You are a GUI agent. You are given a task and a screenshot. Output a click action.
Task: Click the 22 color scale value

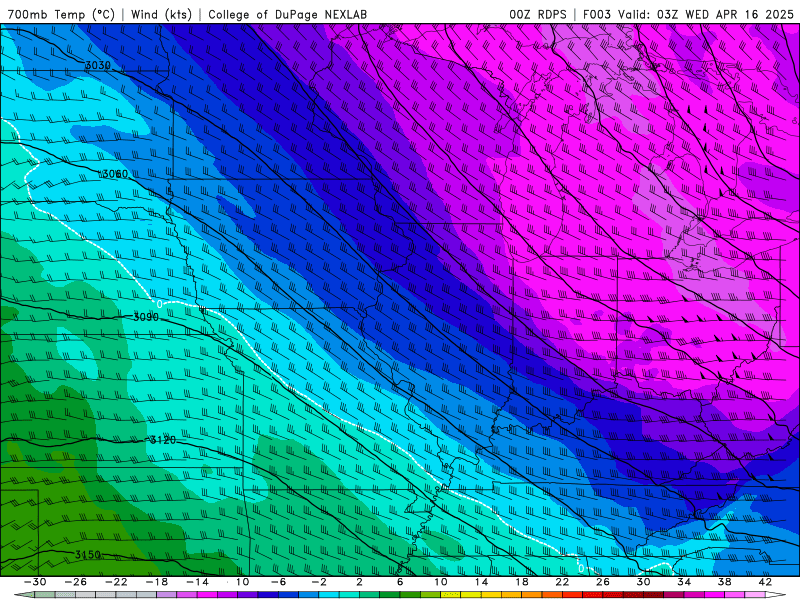click(x=562, y=582)
